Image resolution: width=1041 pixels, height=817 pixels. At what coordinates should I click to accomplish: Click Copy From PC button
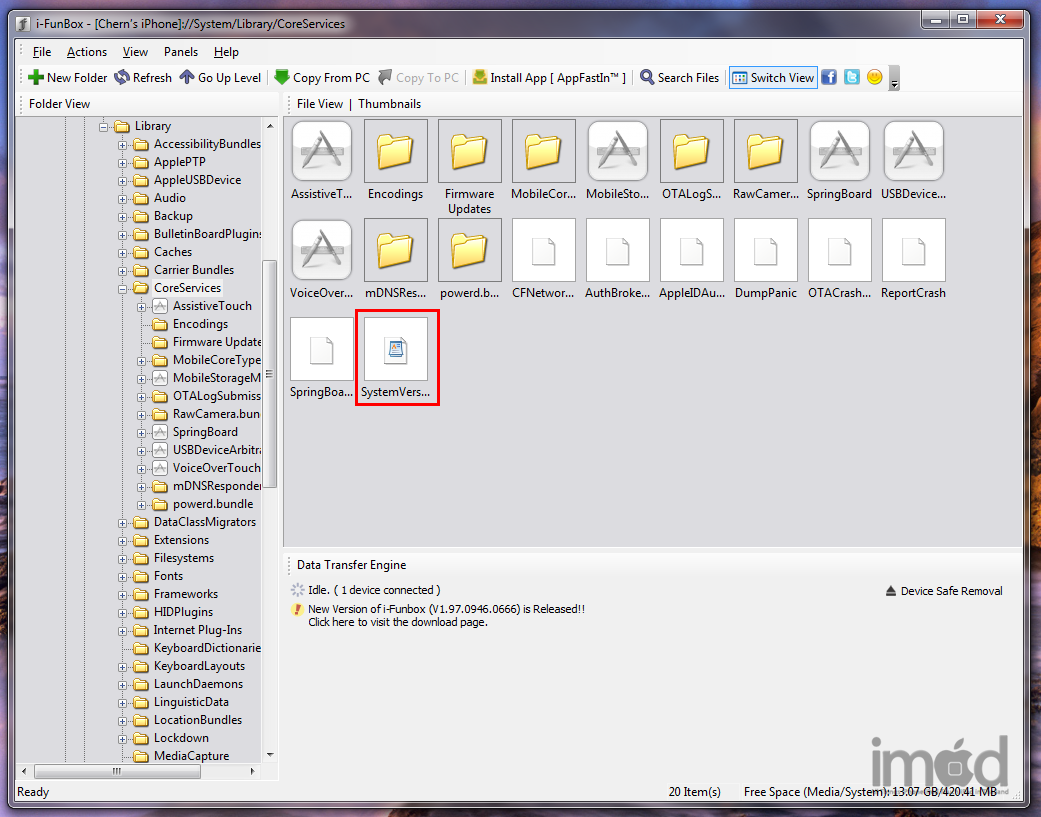(321, 77)
